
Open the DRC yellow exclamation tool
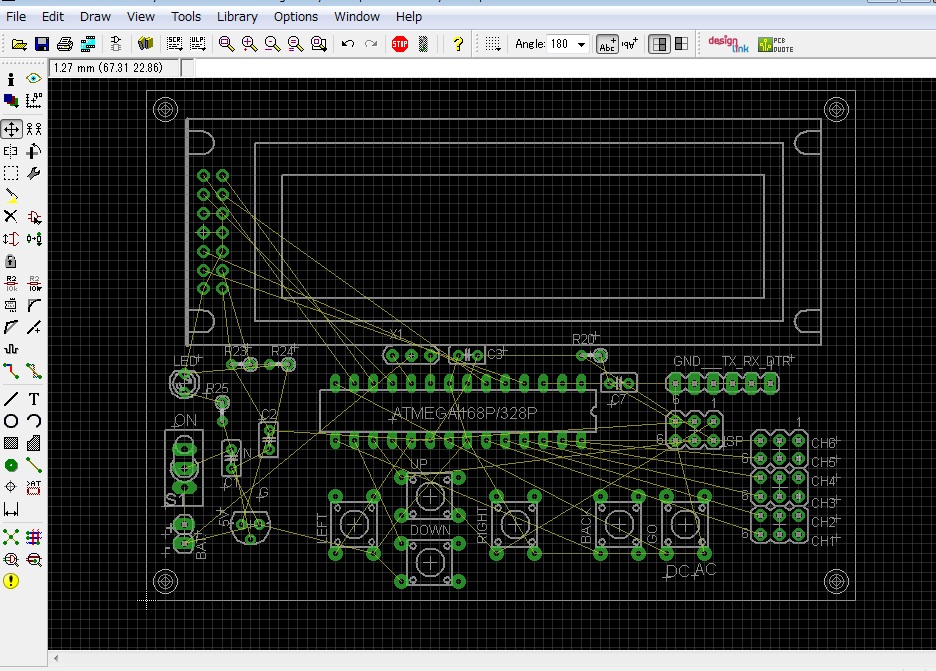11,580
